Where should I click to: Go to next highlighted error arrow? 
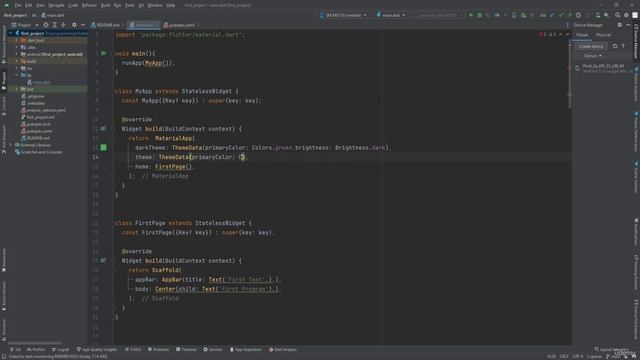tap(567, 35)
